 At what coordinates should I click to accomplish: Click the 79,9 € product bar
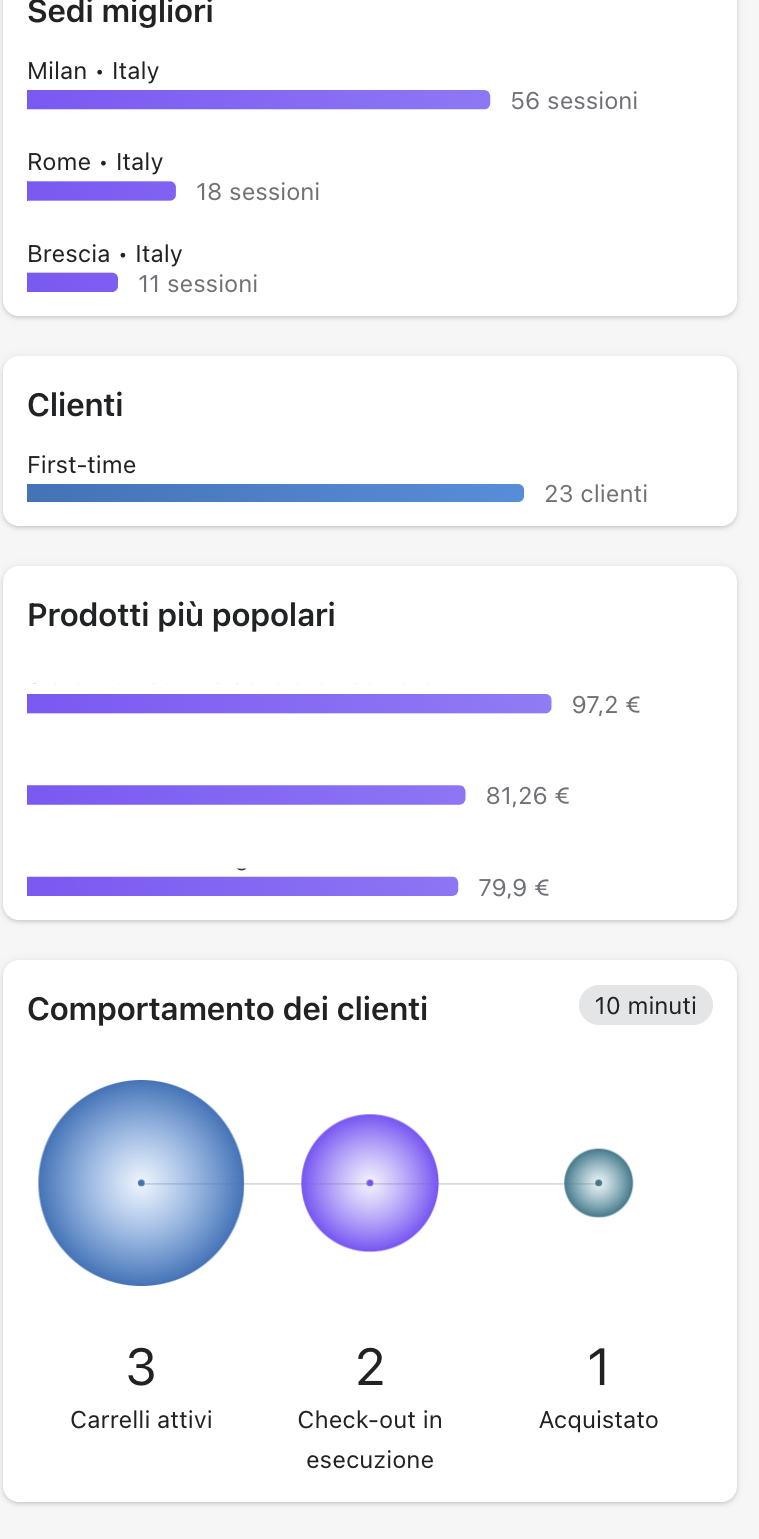(x=242, y=887)
